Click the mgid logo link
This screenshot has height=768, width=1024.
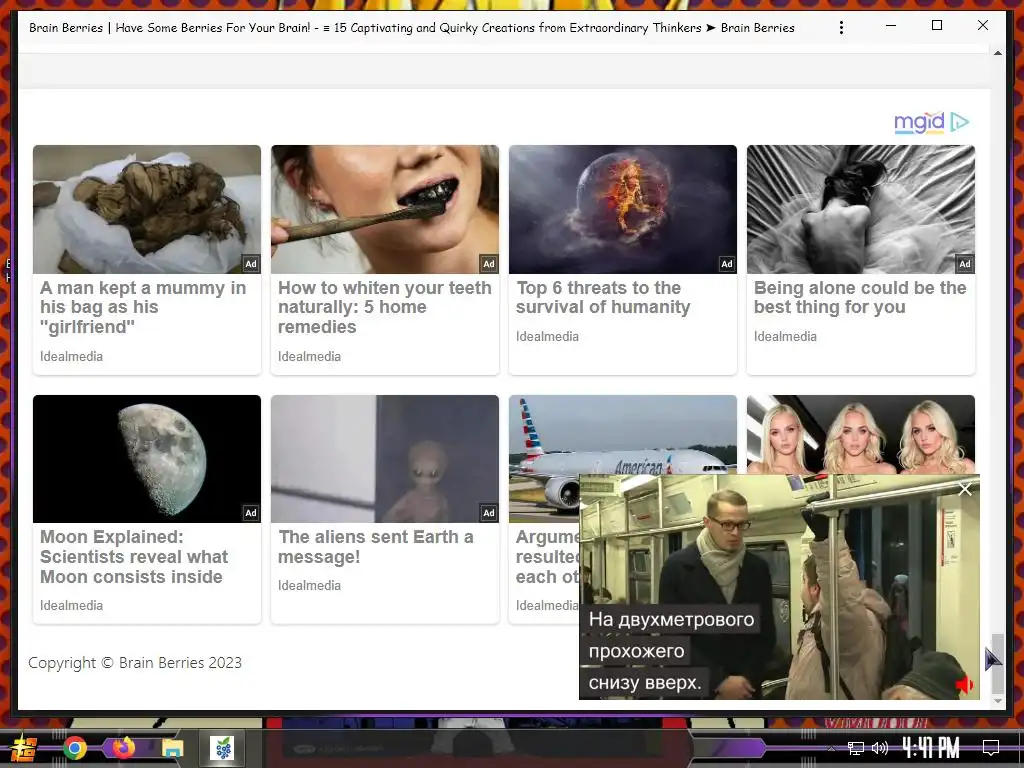pos(919,122)
